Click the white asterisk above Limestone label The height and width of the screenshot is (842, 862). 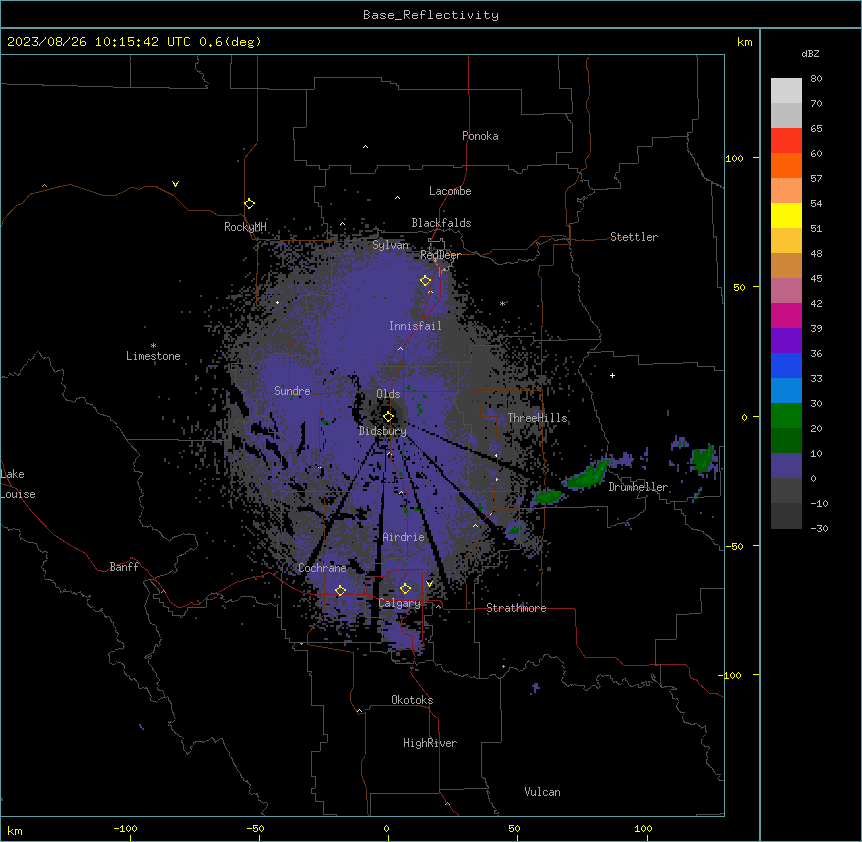click(153, 346)
